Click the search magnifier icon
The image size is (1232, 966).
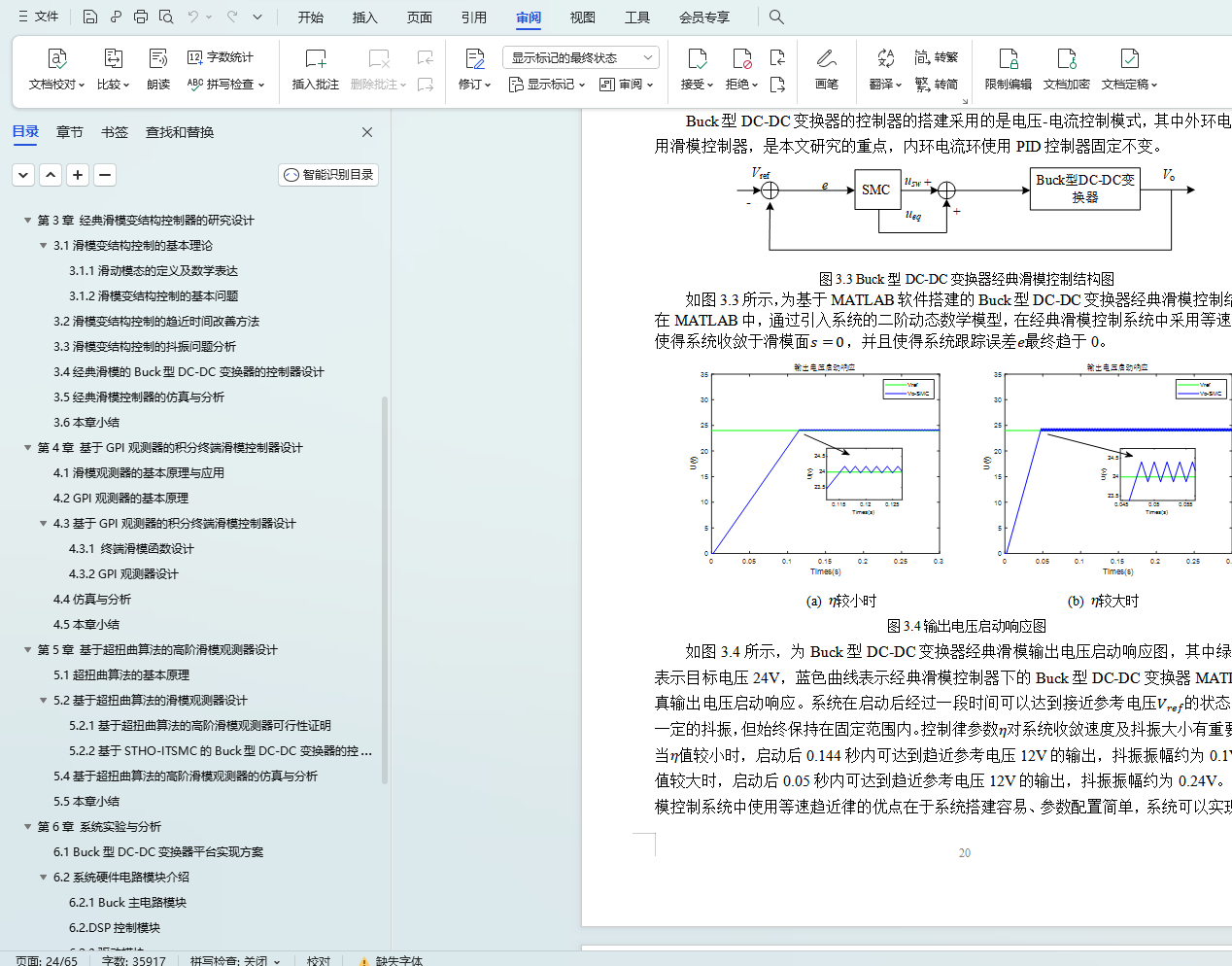click(776, 17)
